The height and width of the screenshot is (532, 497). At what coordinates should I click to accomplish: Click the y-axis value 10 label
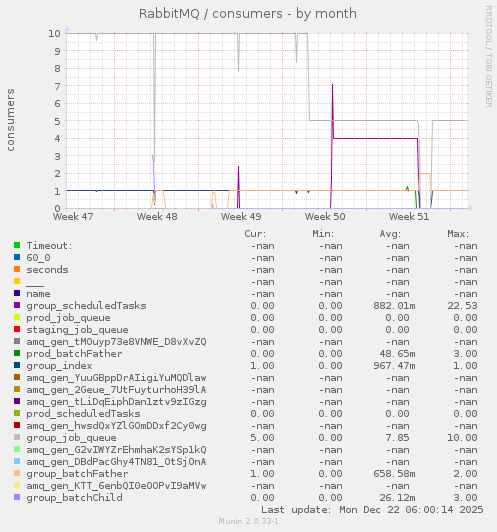pos(54,33)
